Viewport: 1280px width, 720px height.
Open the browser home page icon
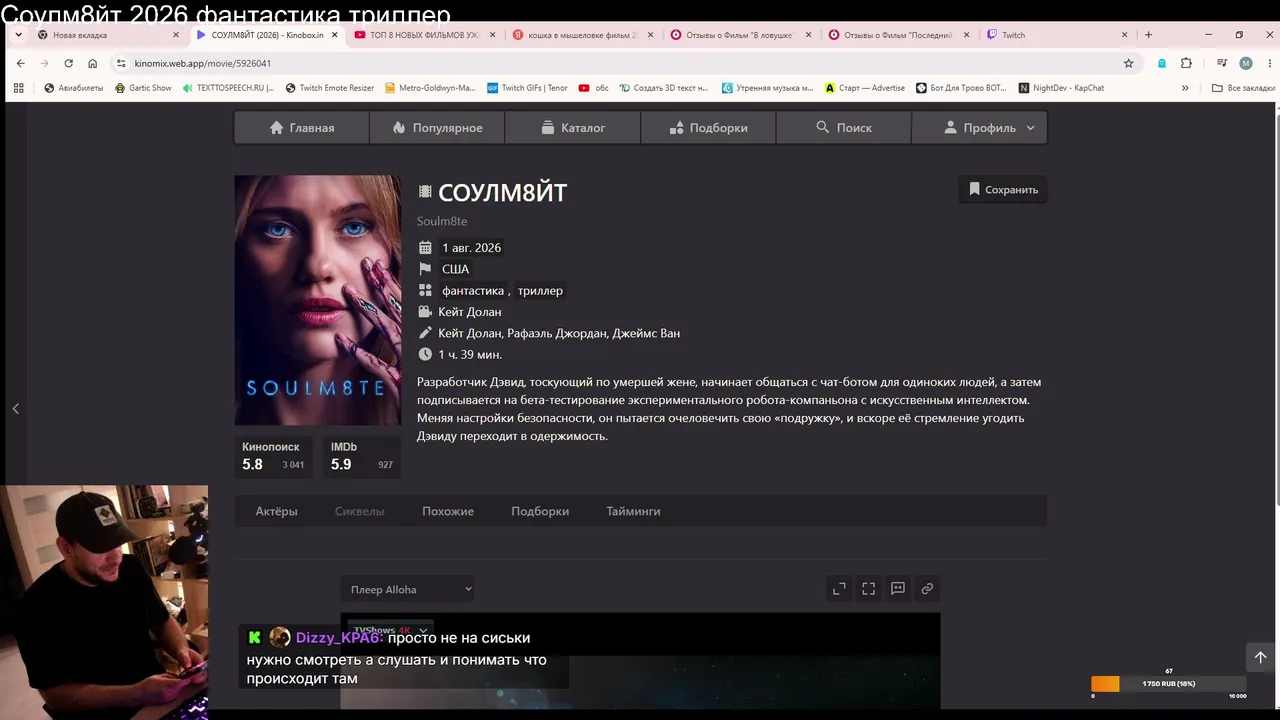[x=92, y=63]
